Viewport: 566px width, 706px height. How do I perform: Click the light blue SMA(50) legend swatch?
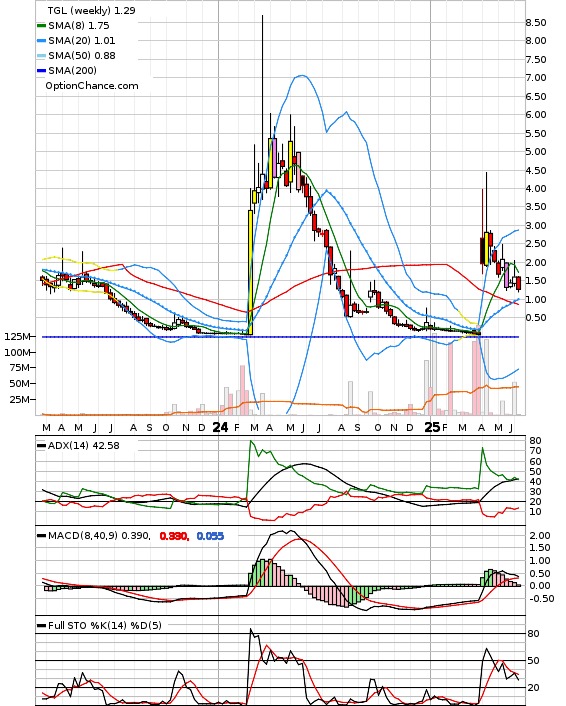[x=41, y=56]
